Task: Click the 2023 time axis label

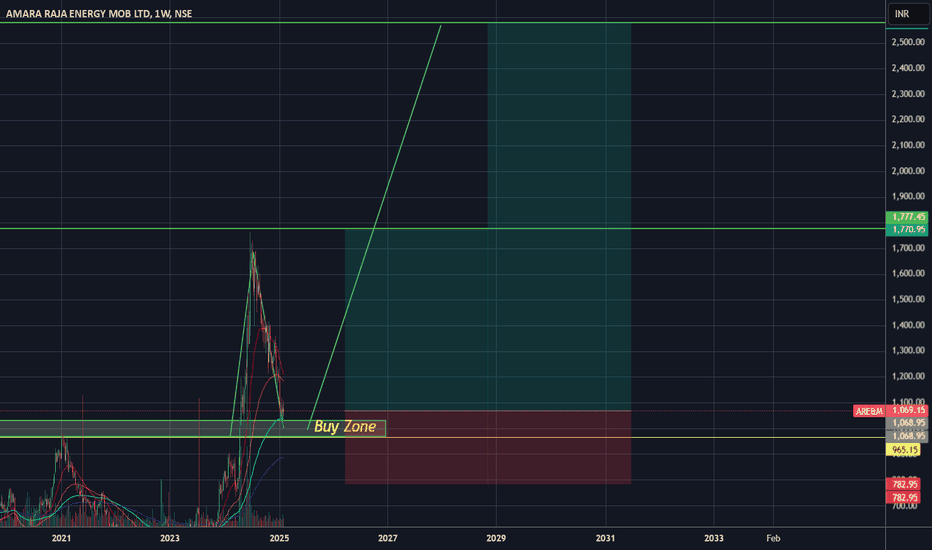Action: 170,538
